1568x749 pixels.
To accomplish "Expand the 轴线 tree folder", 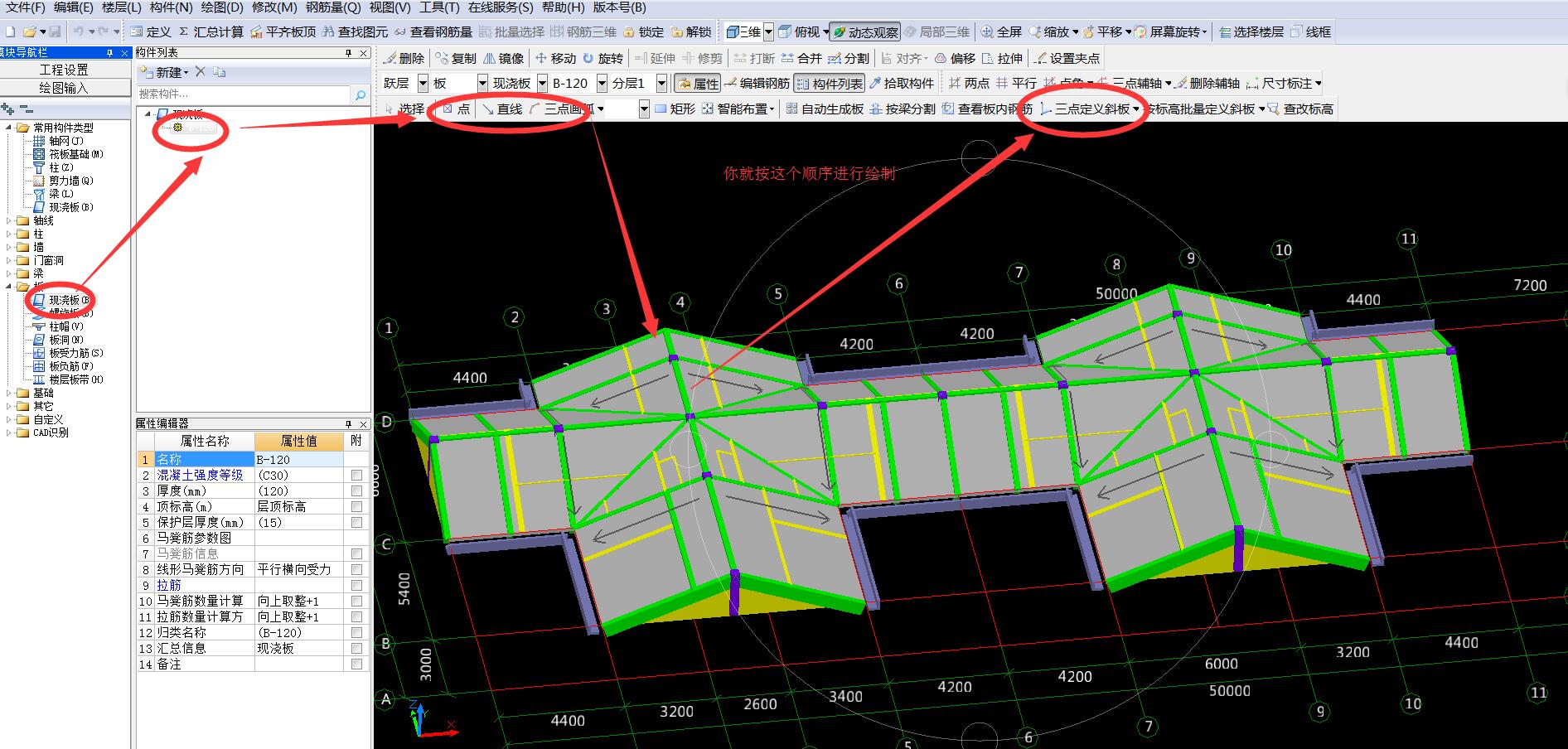I will coord(9,220).
